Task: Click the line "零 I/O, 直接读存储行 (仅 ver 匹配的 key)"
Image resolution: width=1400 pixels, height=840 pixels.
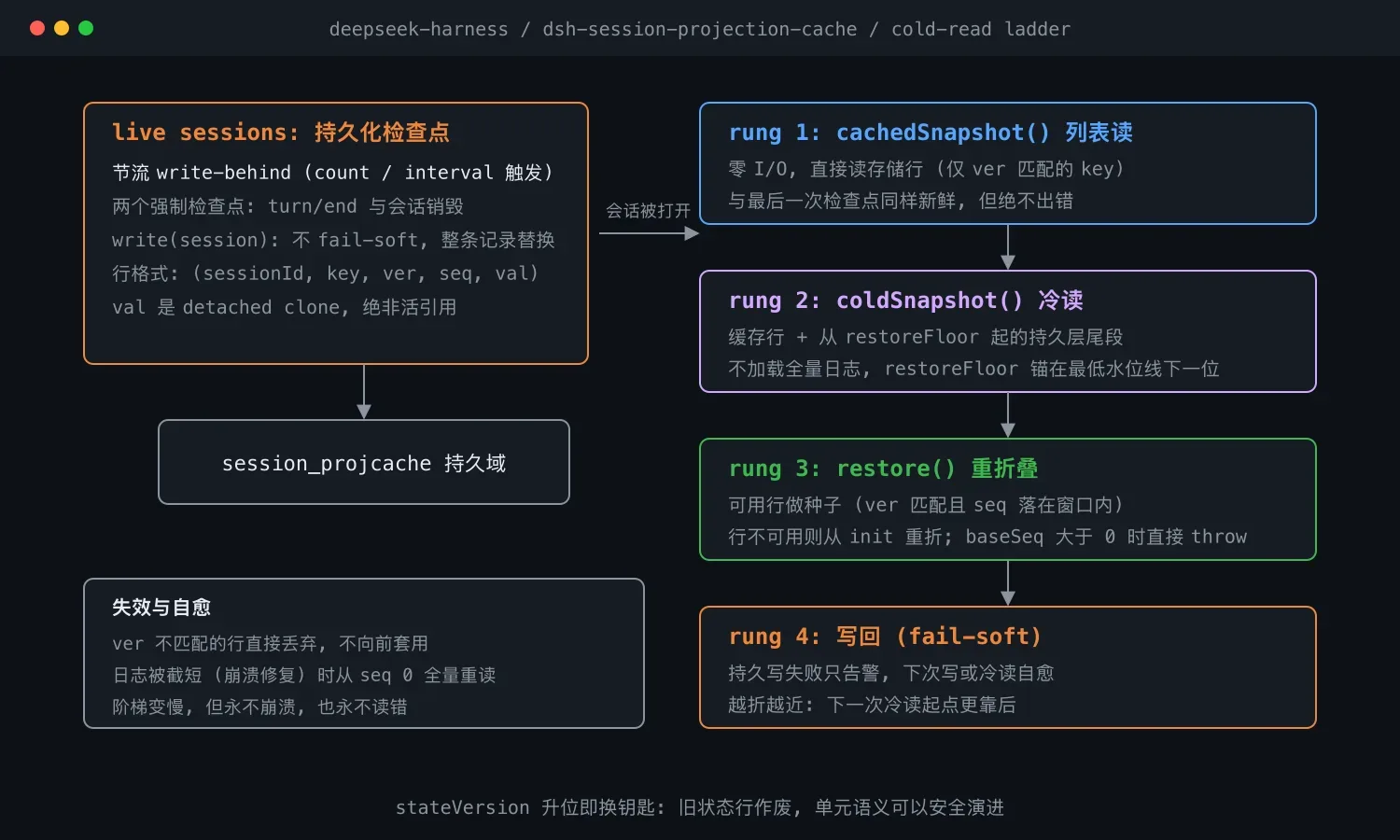Action: (927, 169)
